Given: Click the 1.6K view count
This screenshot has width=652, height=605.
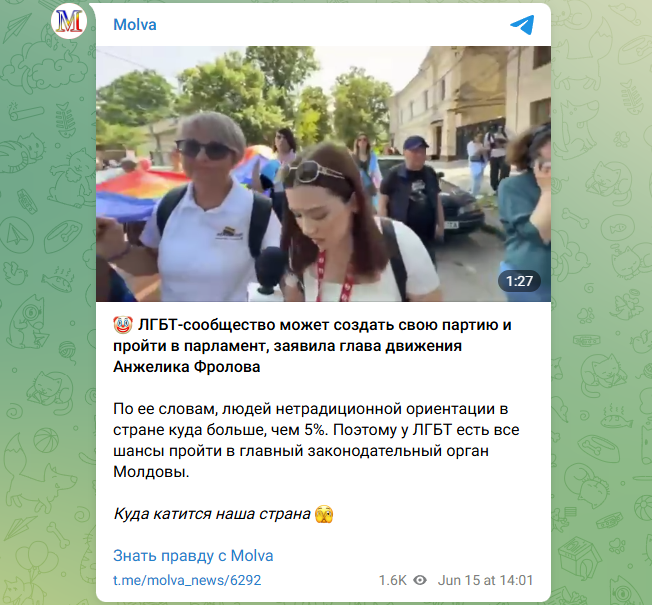Looking at the screenshot, I should click(392, 580).
